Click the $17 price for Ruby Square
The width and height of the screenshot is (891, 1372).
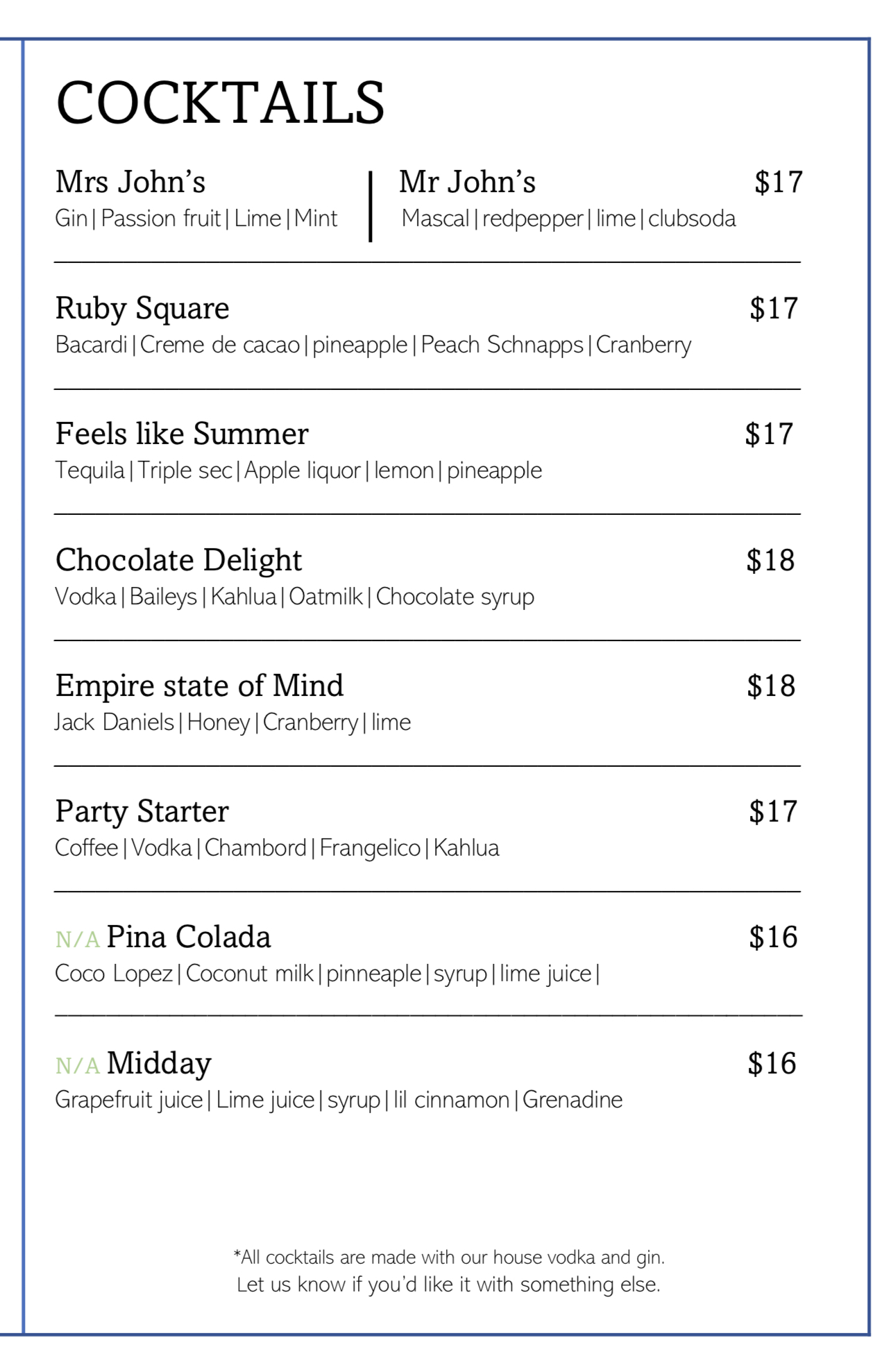[x=774, y=308]
